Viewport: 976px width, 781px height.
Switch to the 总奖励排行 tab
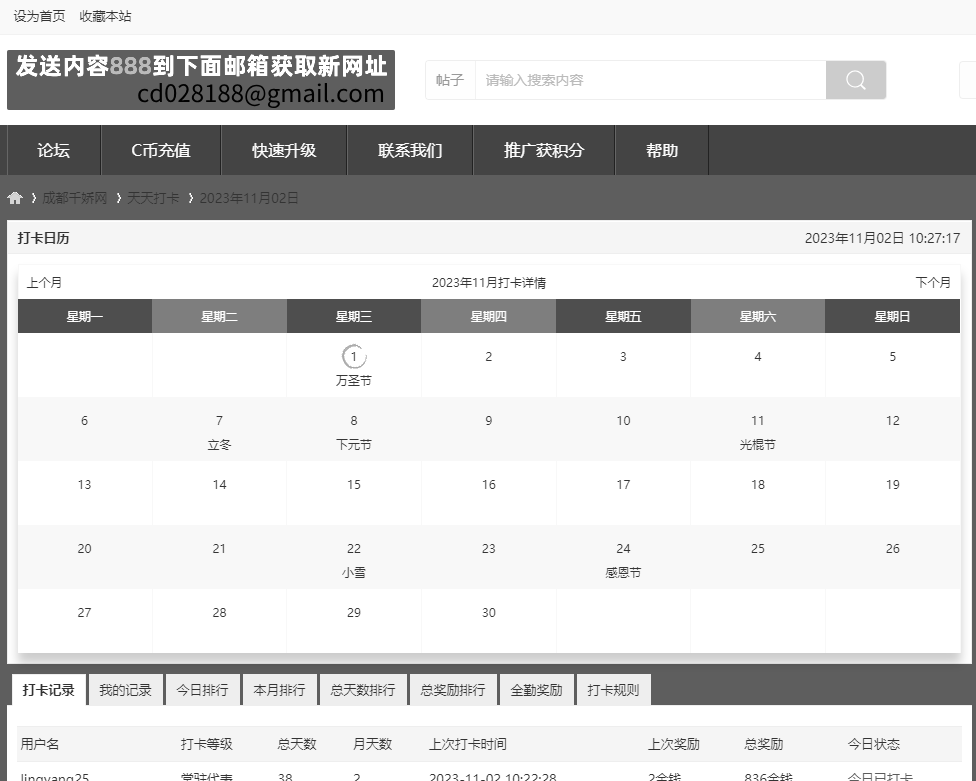point(453,689)
